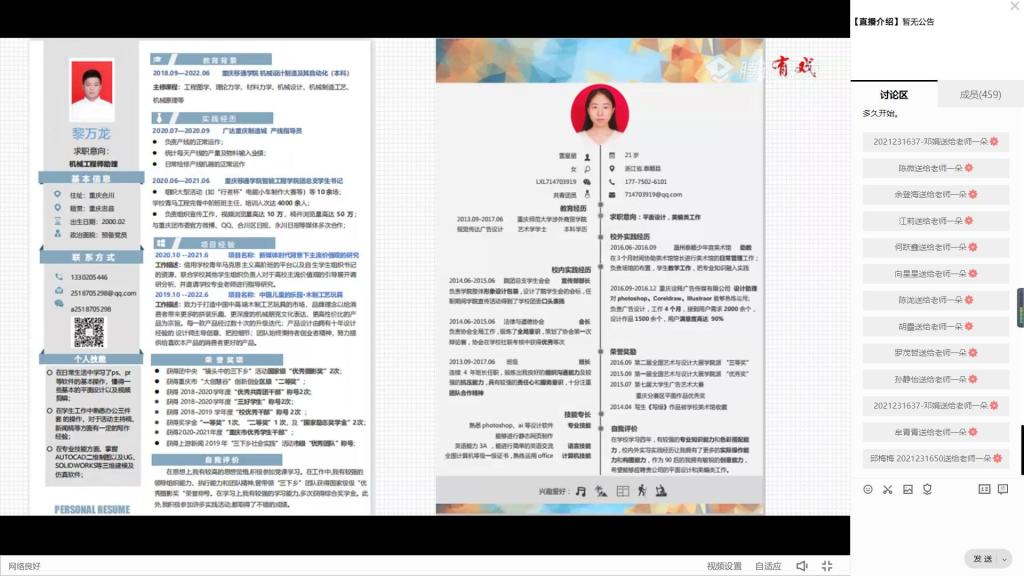Viewport: 1024px width, 576px height.
Task: Exit fullscreen using the shrink icon
Action: (x=827, y=566)
